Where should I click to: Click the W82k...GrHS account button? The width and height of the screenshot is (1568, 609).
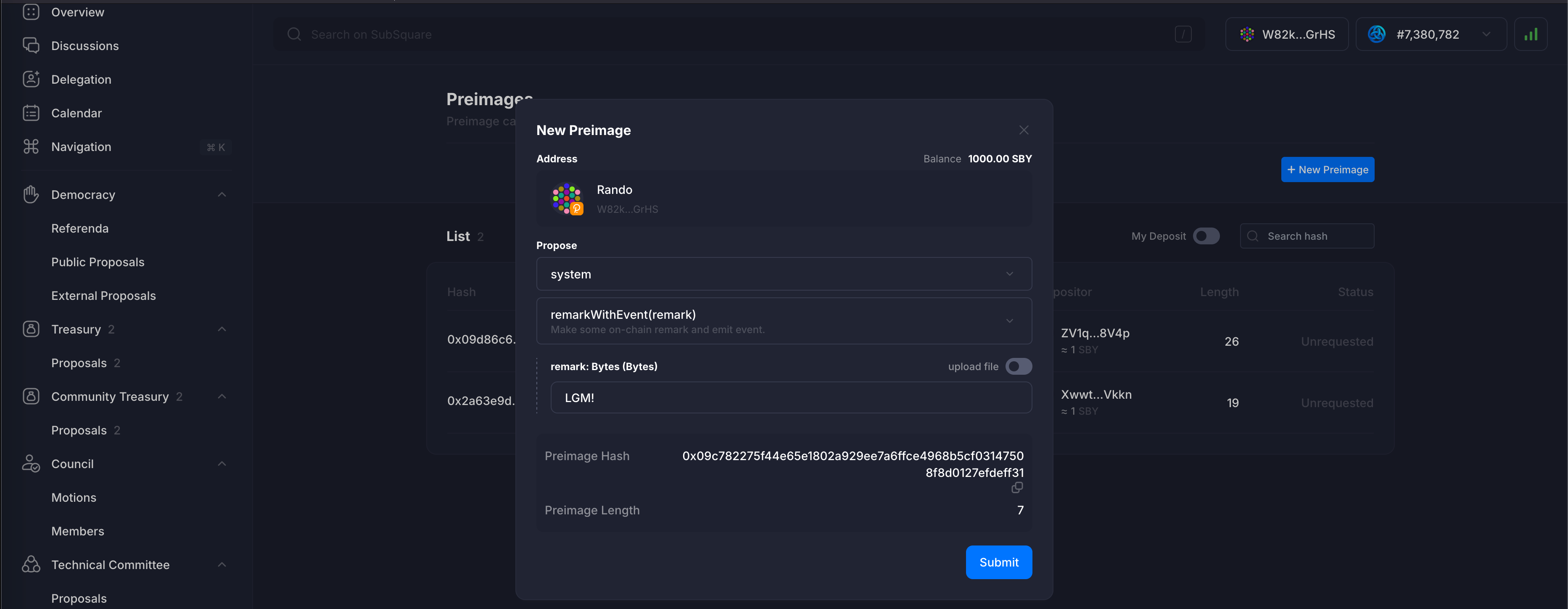(1287, 35)
